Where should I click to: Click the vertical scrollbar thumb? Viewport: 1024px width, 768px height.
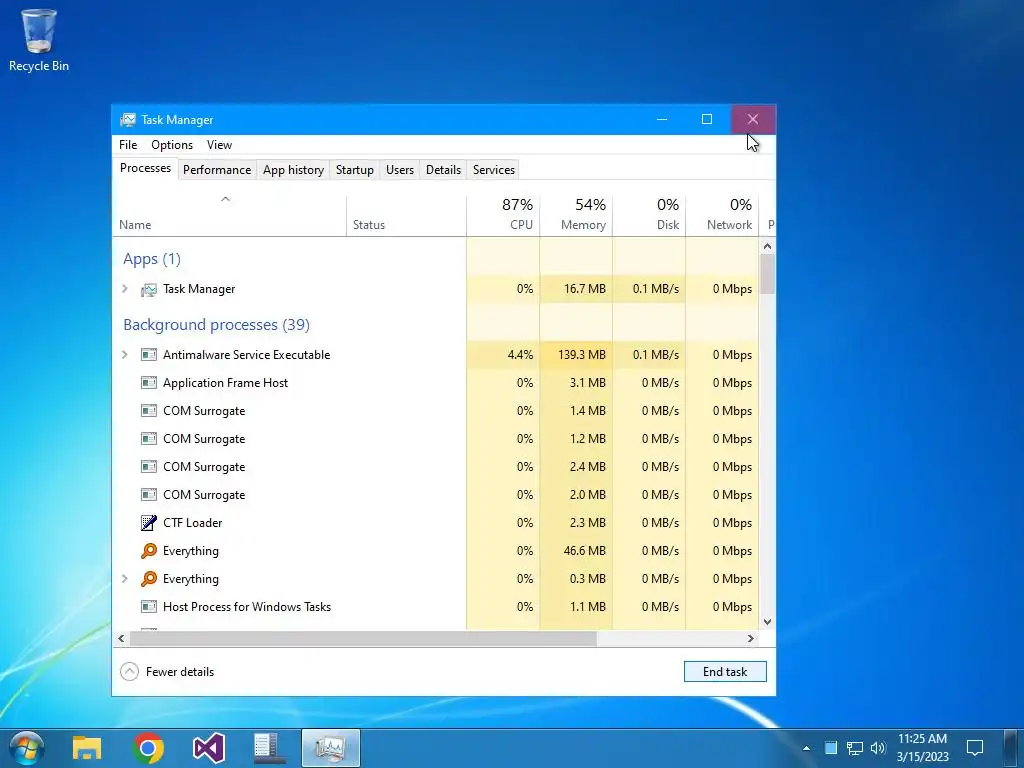(x=767, y=274)
